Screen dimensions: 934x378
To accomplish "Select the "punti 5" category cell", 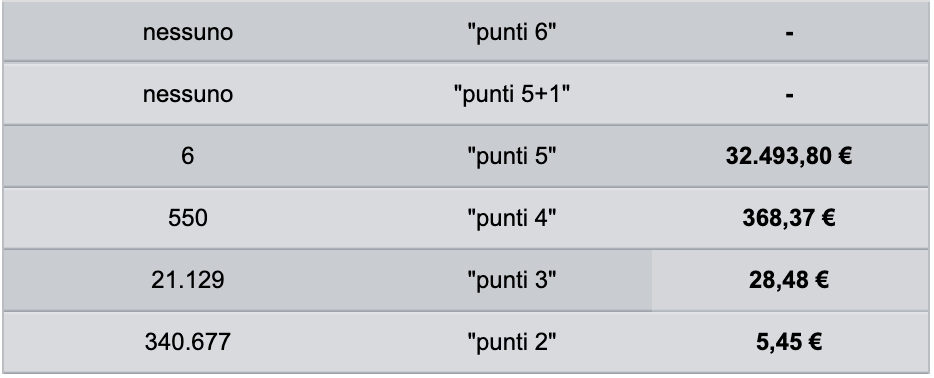I will (512, 156).
